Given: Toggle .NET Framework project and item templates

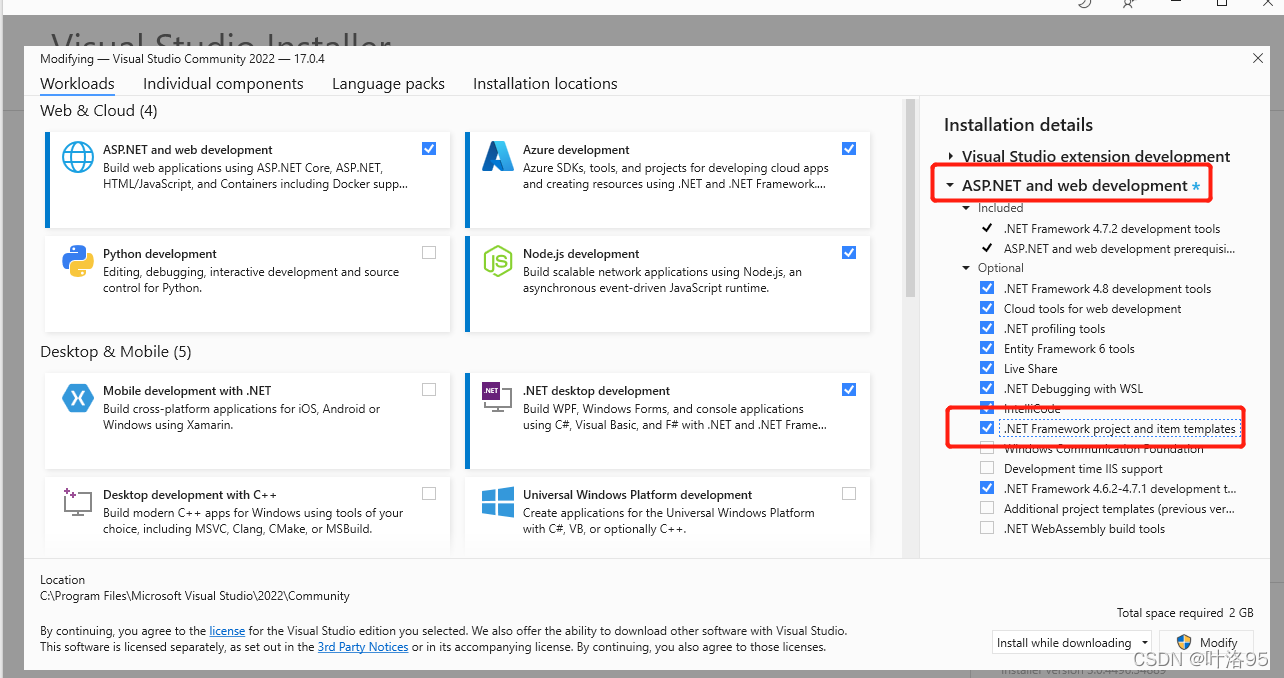Looking at the screenshot, I should (x=987, y=428).
